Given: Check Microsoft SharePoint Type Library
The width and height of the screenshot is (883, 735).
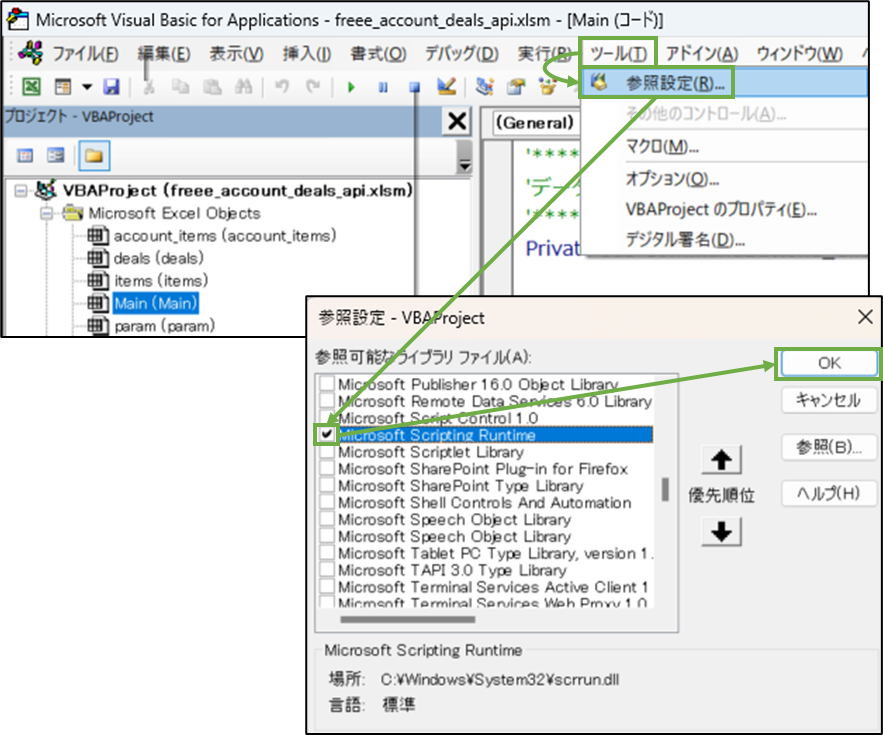Looking at the screenshot, I should point(327,485).
